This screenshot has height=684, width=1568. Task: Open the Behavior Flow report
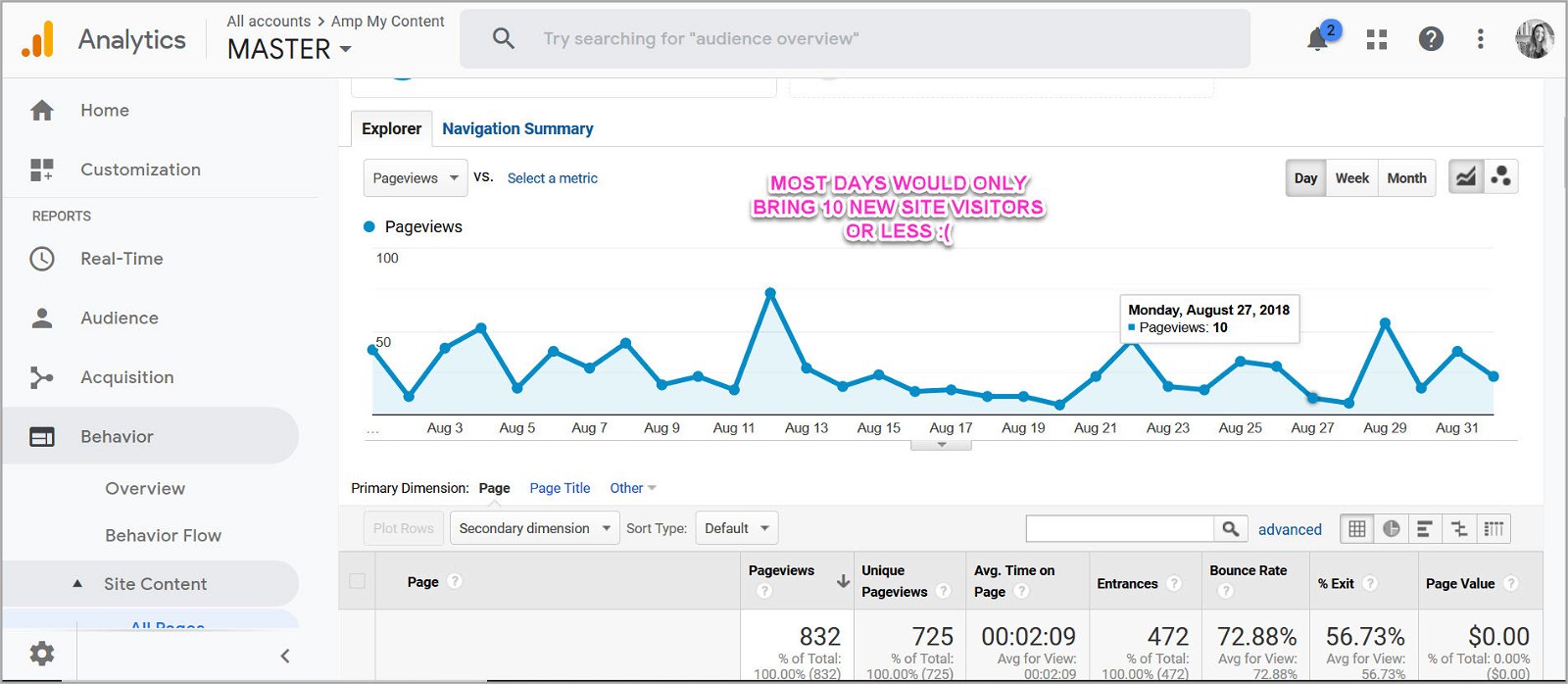coord(163,535)
